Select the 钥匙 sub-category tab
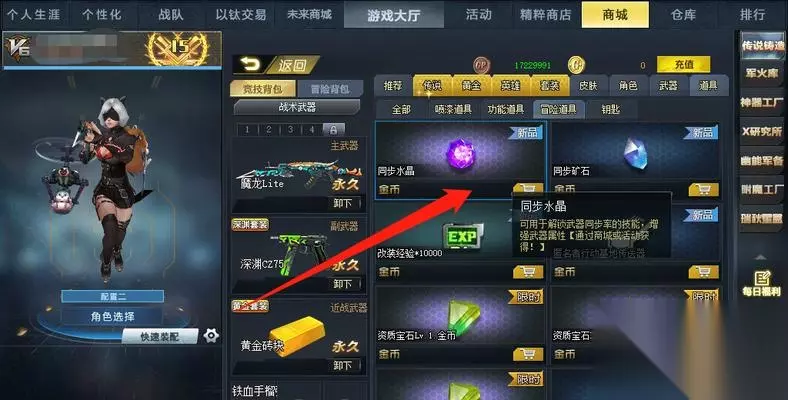 point(611,109)
